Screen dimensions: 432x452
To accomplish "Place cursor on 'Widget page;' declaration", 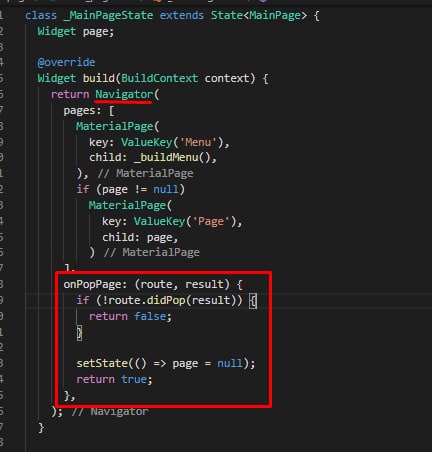I will tap(76, 32).
